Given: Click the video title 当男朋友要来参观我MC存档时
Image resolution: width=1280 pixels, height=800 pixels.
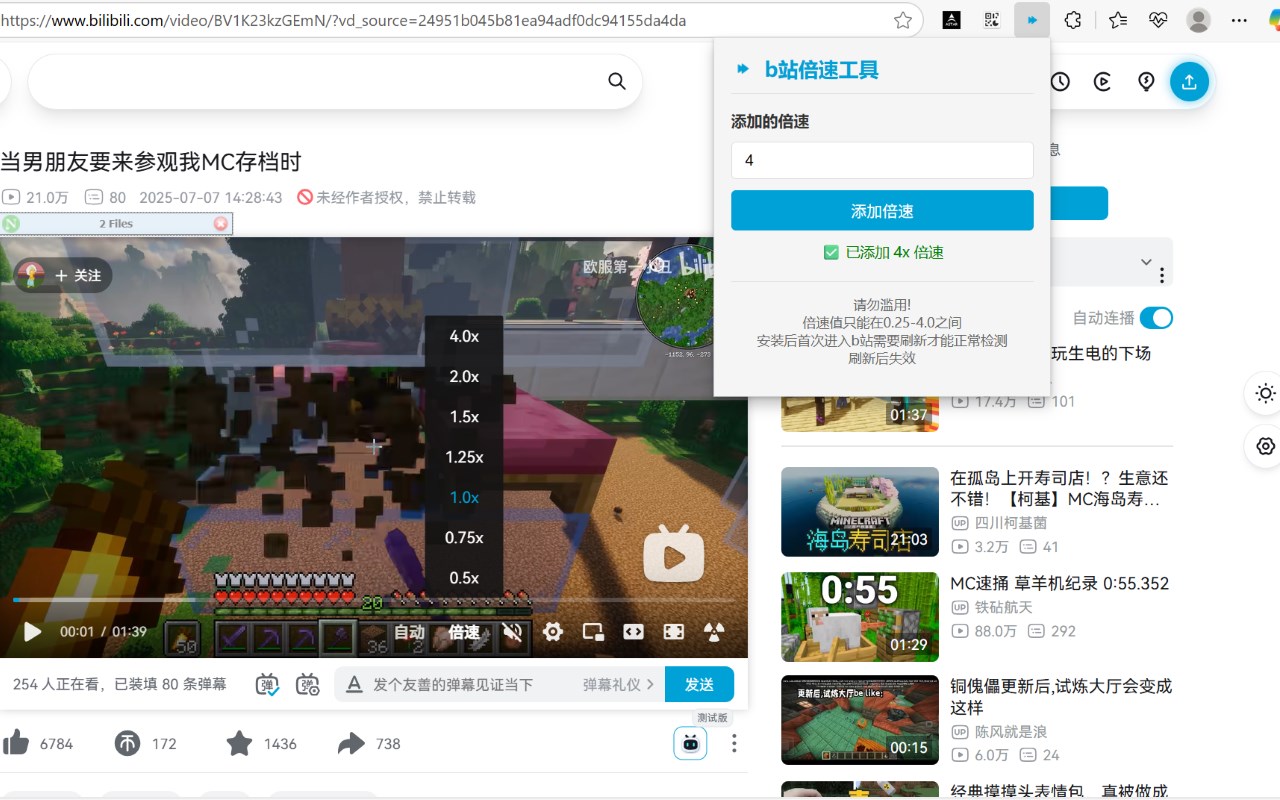Looking at the screenshot, I should [151, 161].
